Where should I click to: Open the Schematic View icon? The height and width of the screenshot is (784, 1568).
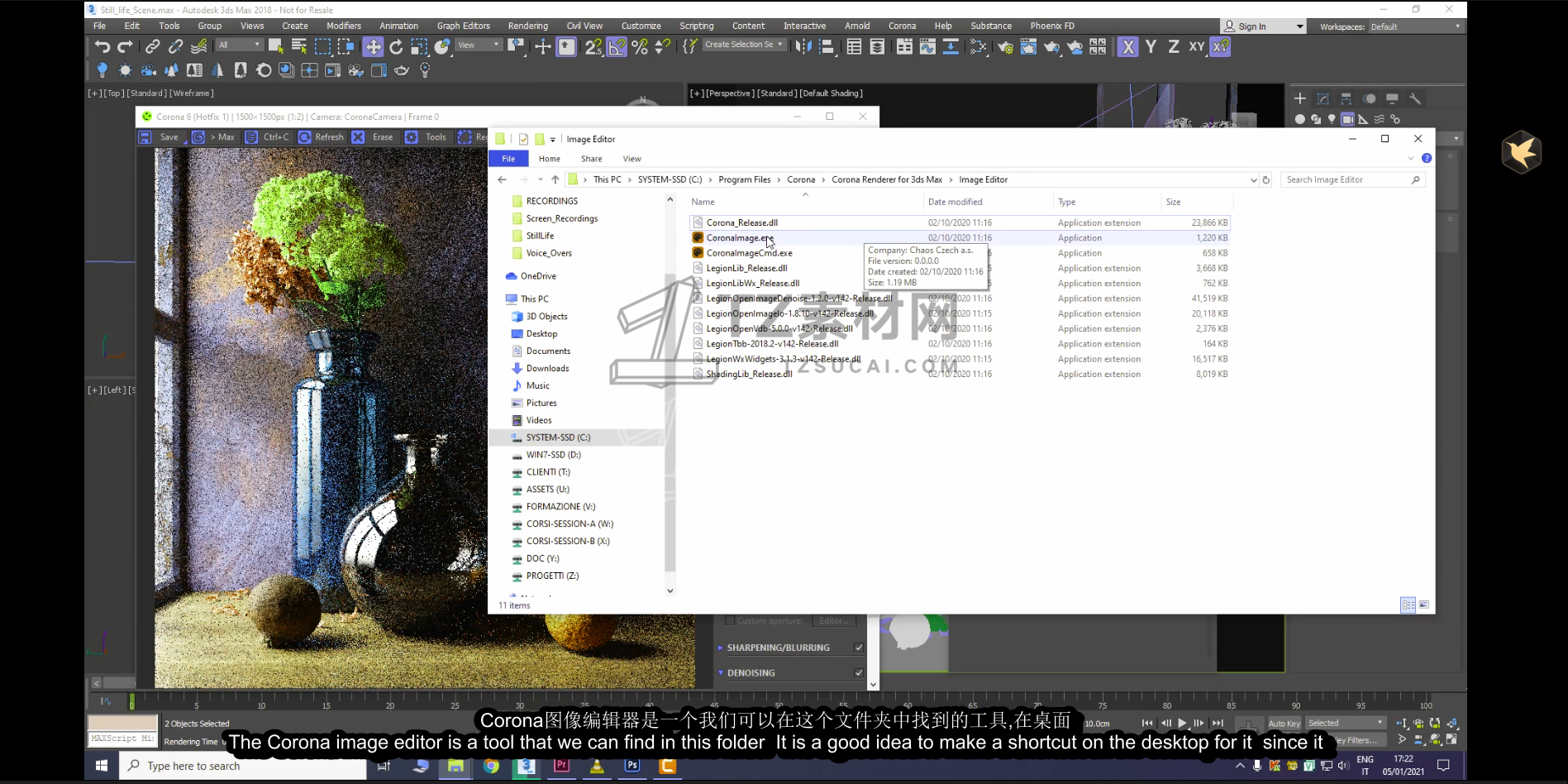951,47
